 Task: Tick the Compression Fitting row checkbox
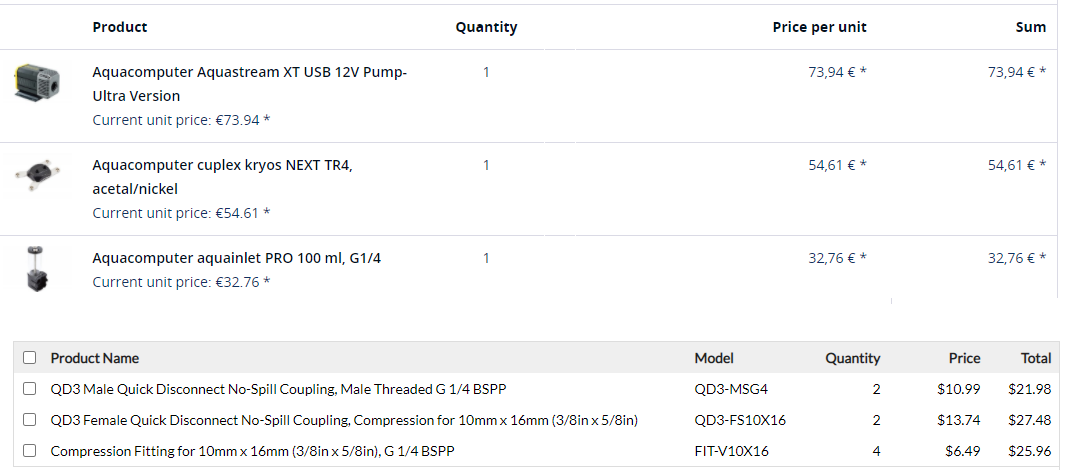tap(29, 451)
